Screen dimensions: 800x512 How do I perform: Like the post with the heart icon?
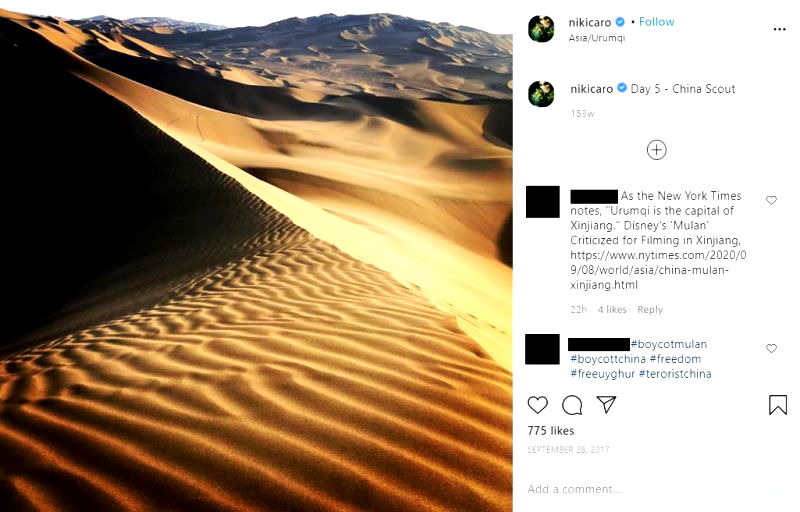pos(537,405)
